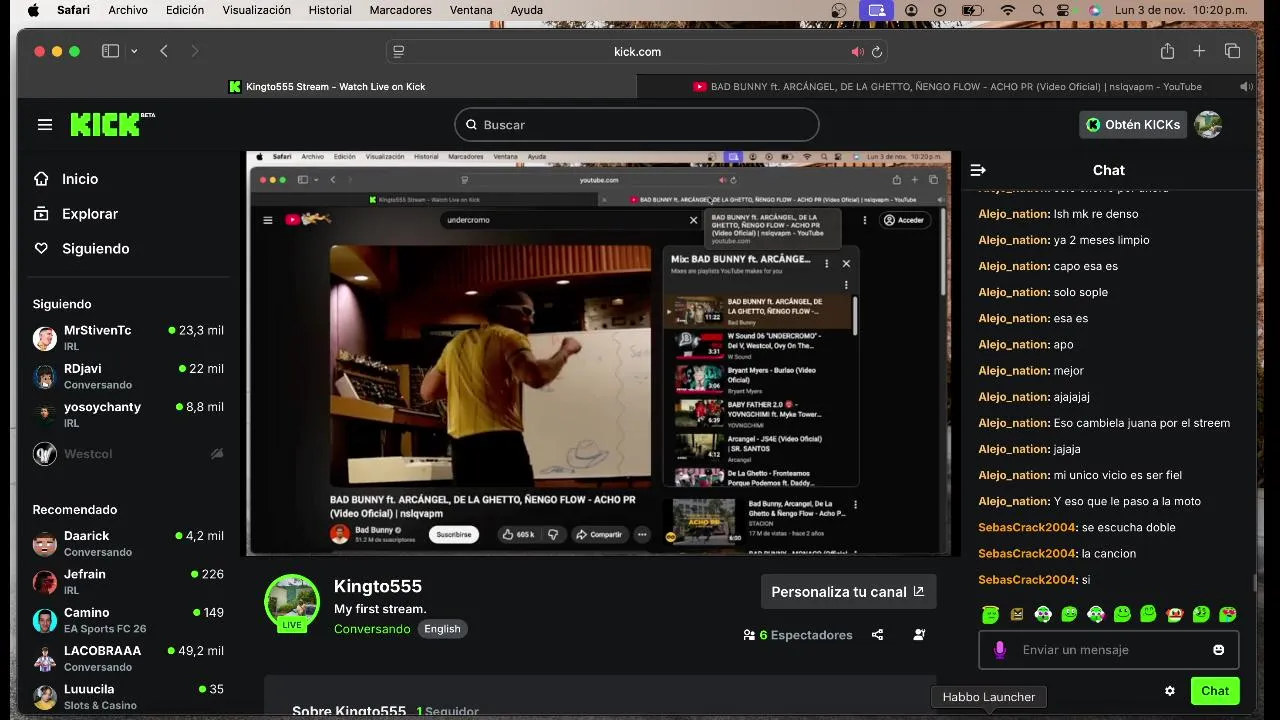1280x720 pixels.
Task: Click the share stream icon
Action: coord(877,635)
